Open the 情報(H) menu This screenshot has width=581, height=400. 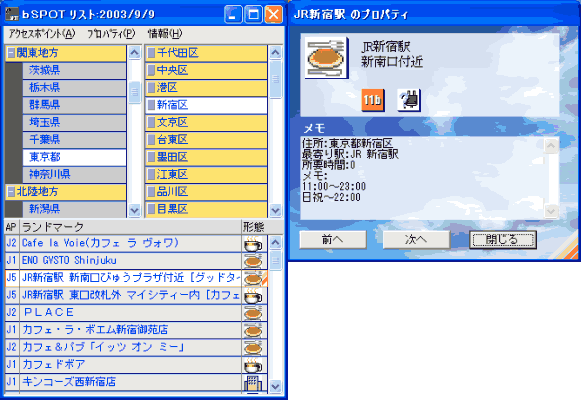point(165,34)
